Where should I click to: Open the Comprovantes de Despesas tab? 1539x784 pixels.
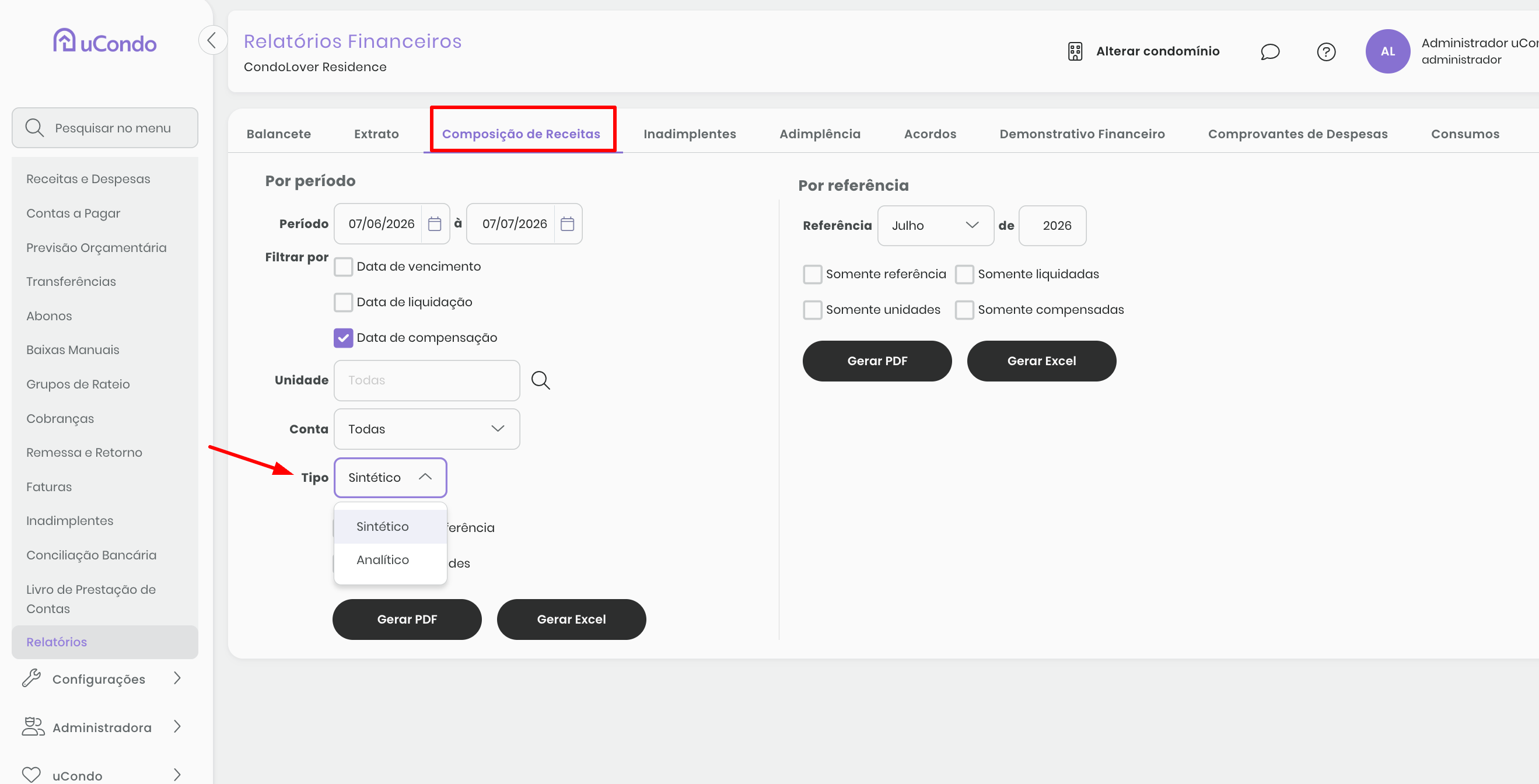pos(1297,134)
